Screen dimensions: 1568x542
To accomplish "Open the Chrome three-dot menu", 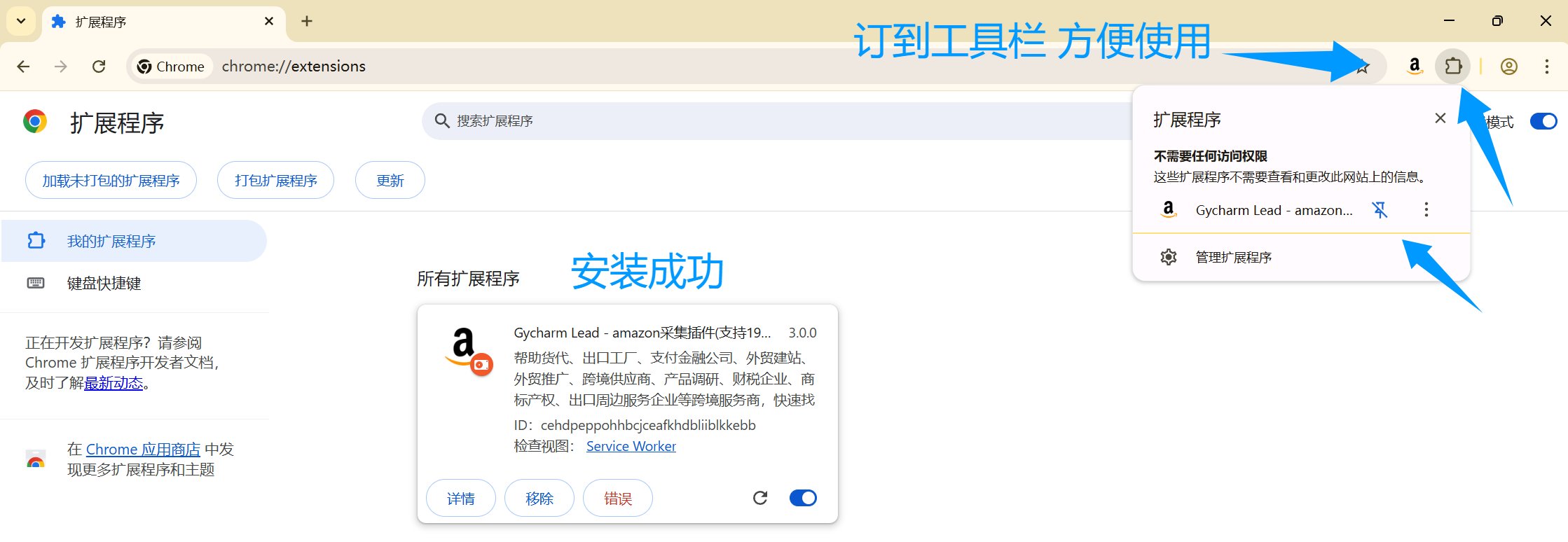I will coord(1547,67).
